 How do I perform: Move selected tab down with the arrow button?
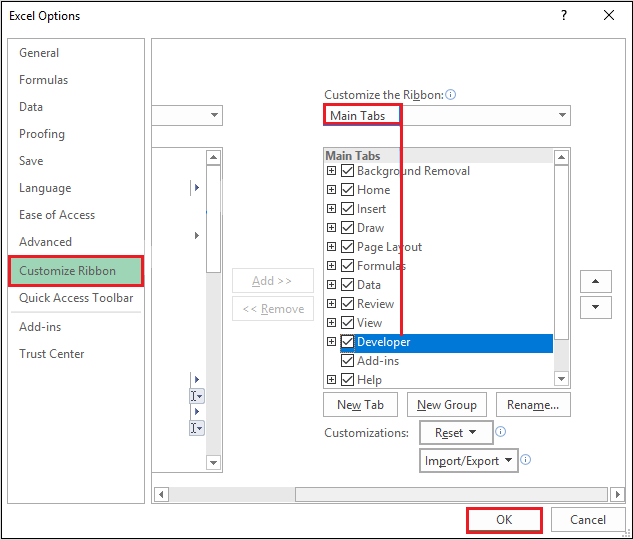pos(595,307)
